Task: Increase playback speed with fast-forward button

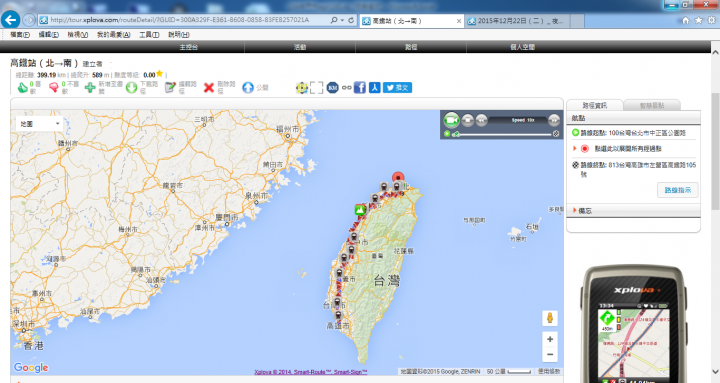Action: point(554,120)
